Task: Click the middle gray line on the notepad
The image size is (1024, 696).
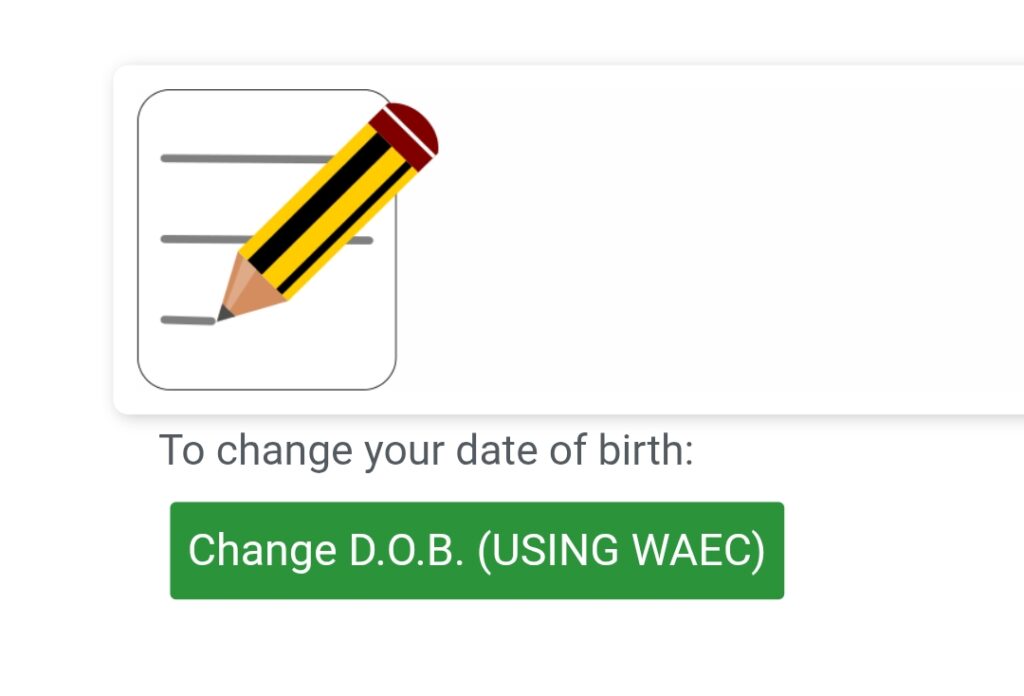Action: 200,239
